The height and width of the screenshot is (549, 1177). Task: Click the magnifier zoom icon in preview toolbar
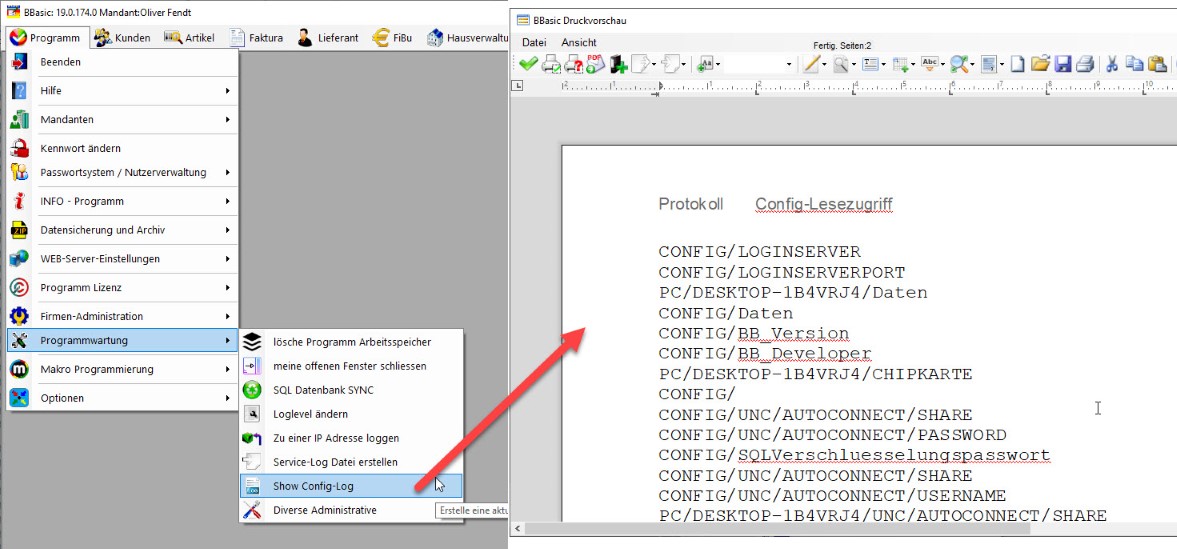tap(840, 65)
